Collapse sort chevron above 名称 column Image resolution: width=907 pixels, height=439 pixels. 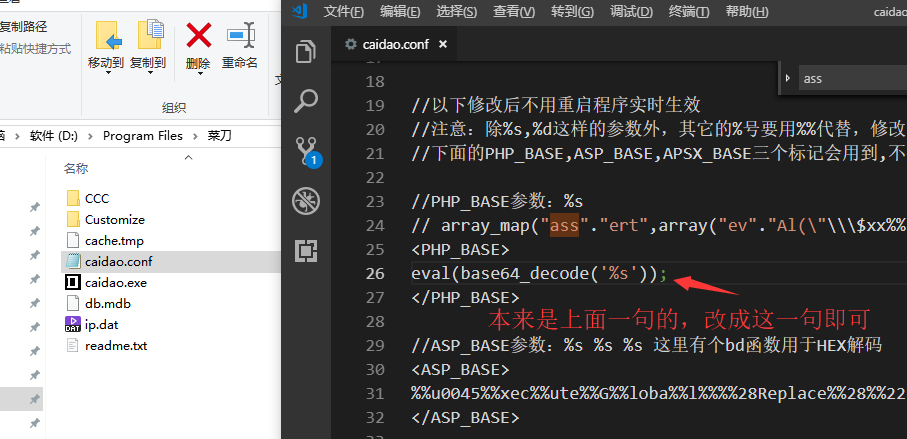pyautogui.click(x=188, y=157)
